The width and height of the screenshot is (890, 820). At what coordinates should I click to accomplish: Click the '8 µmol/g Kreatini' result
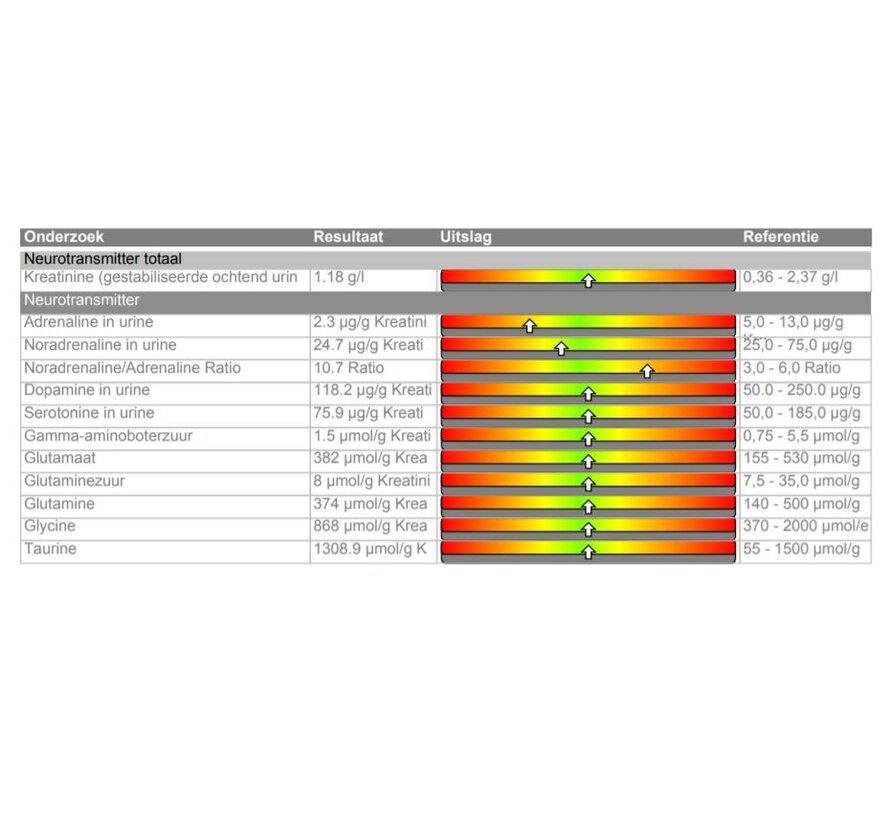point(372,481)
